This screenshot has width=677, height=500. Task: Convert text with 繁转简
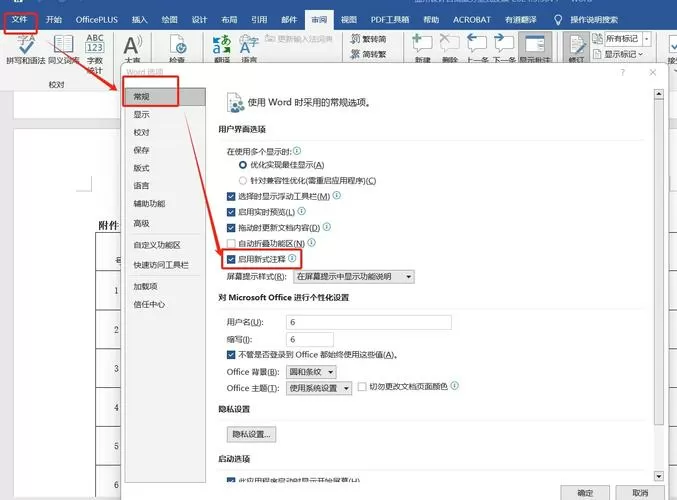tap(368, 39)
